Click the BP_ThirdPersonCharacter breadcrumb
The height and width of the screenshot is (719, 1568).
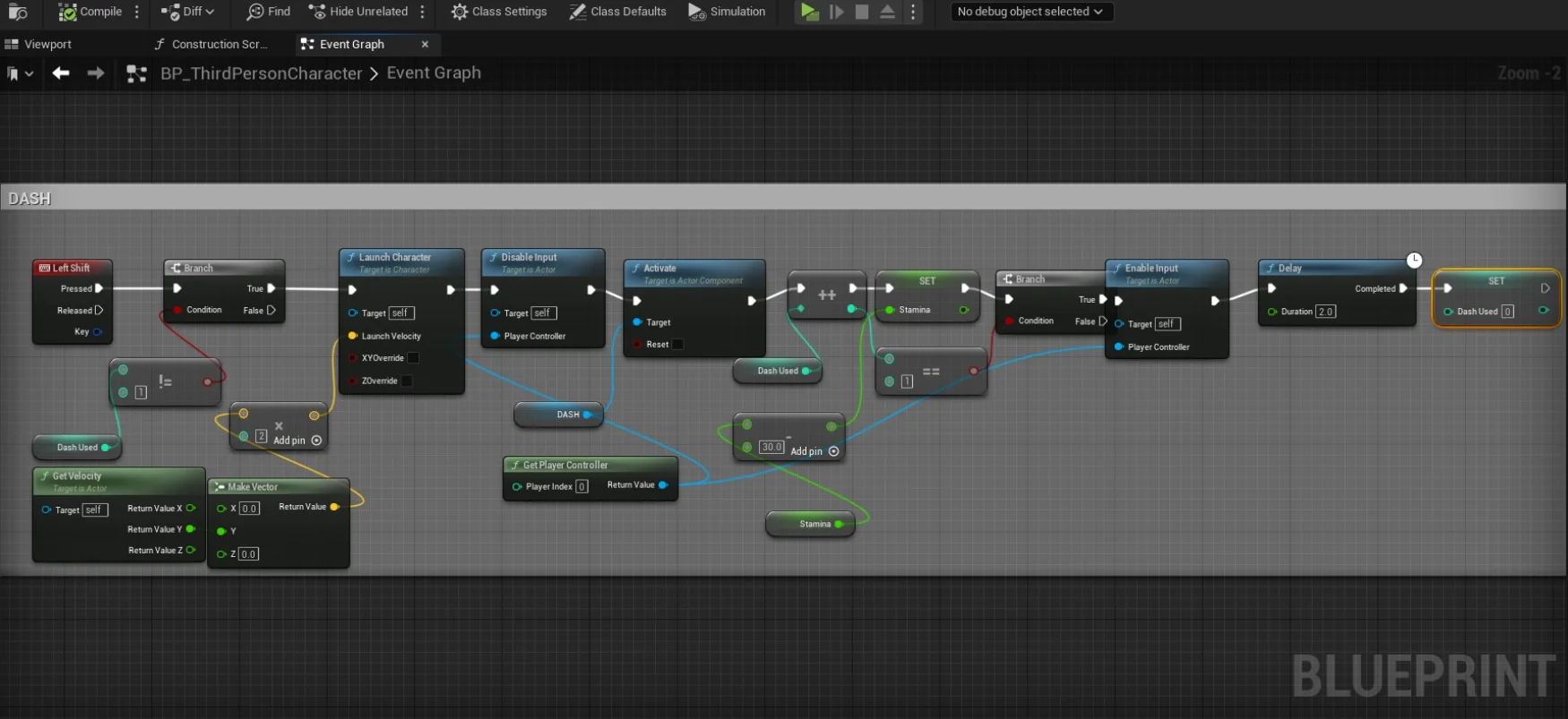tap(262, 73)
